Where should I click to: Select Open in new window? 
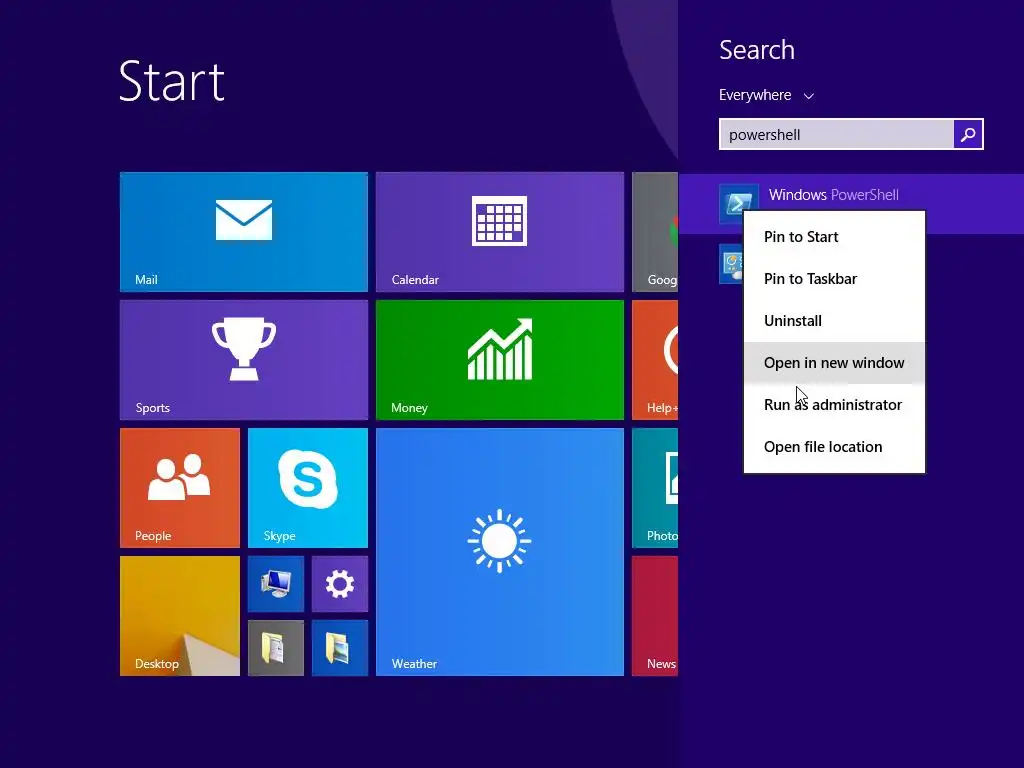835,362
